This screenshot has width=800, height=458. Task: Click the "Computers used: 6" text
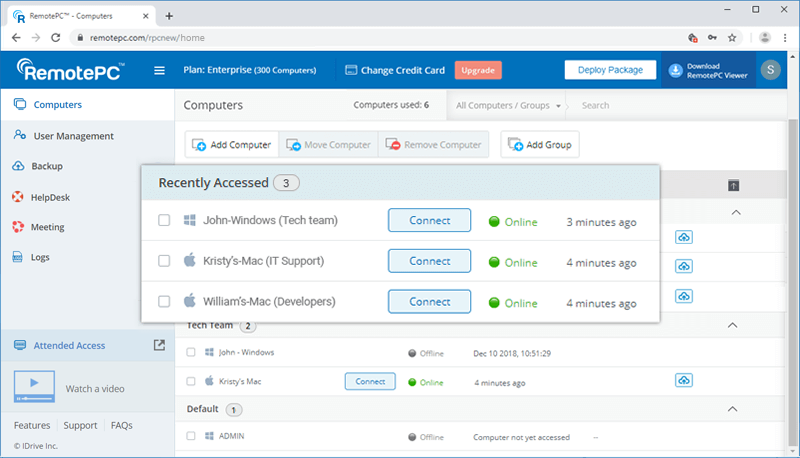(x=391, y=105)
